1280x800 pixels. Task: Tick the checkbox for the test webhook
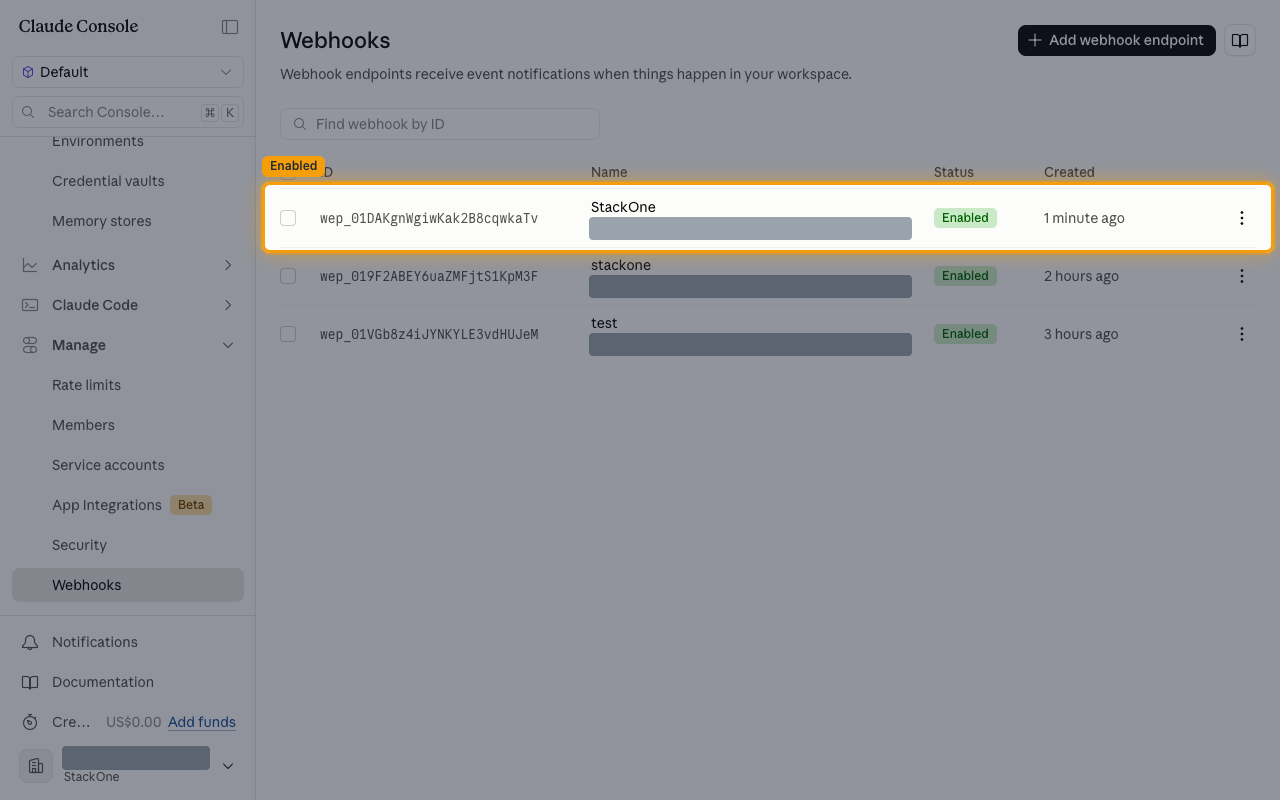288,334
